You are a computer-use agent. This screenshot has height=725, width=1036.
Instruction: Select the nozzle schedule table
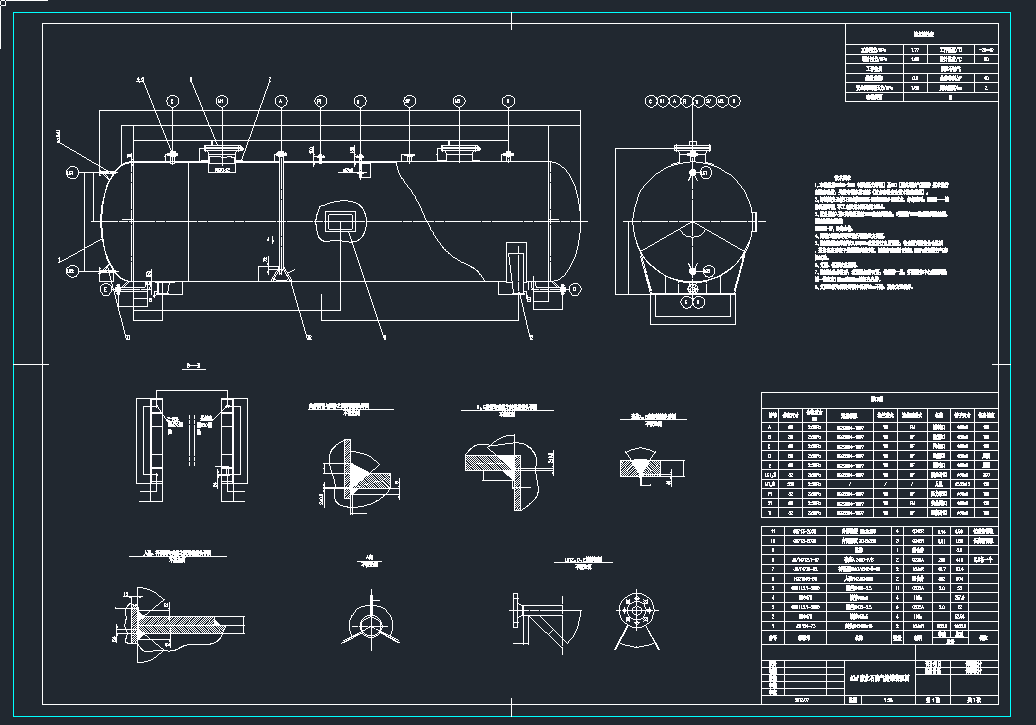[880, 453]
